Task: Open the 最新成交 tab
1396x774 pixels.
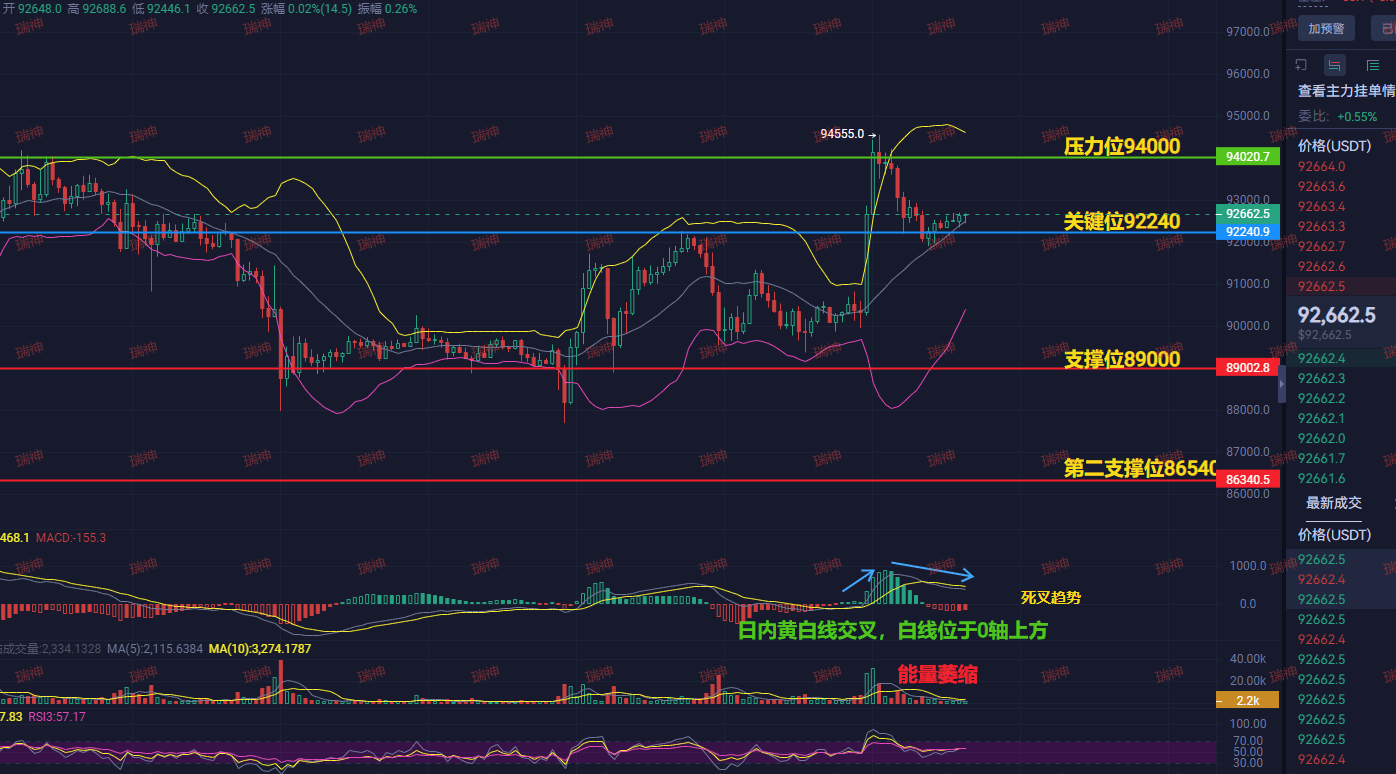Action: (x=1334, y=503)
